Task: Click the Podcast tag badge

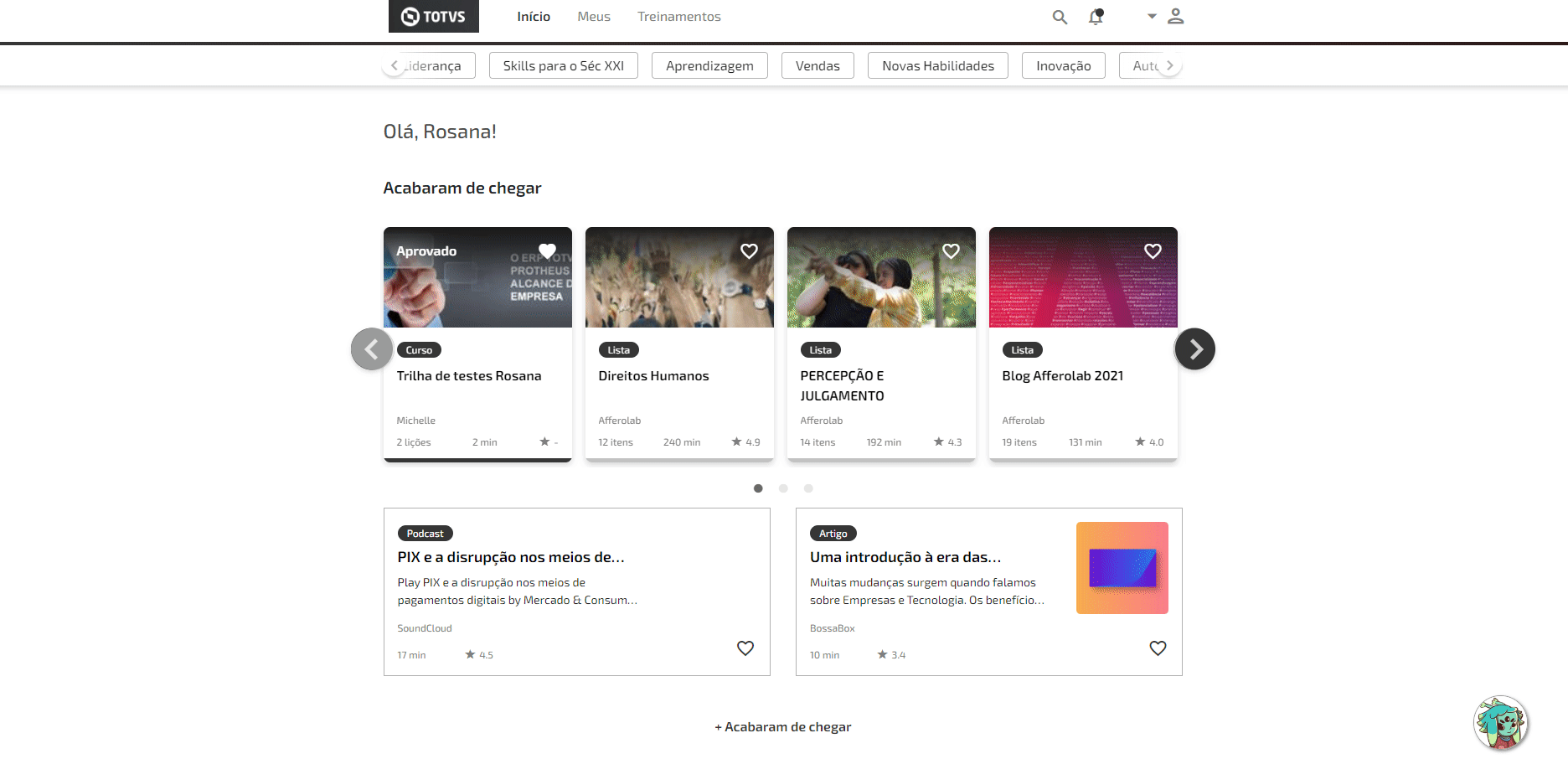Action: click(426, 534)
